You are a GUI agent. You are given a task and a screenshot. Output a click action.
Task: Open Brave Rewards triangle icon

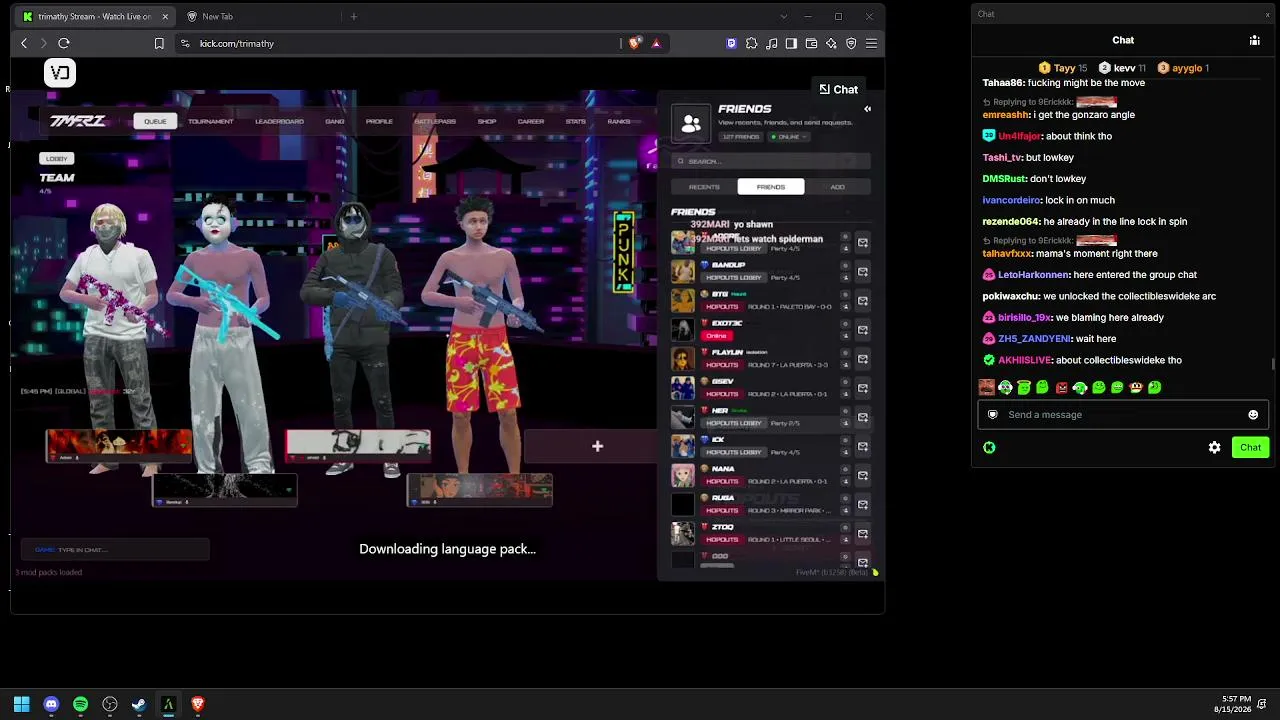pyautogui.click(x=656, y=43)
